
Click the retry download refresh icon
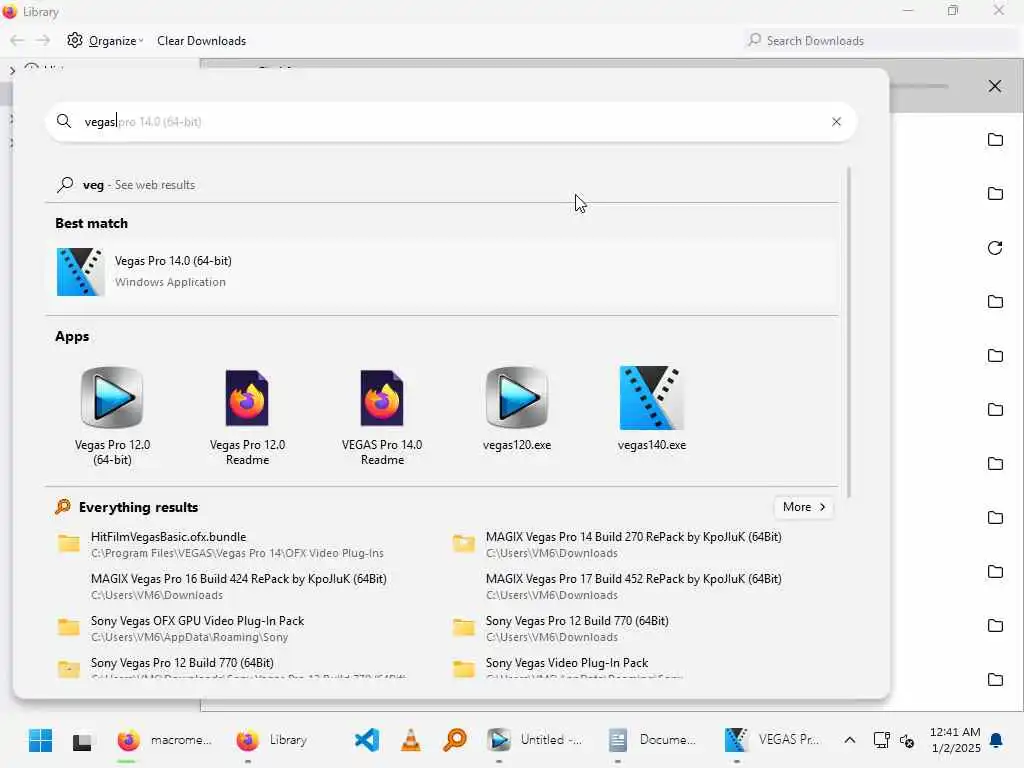tap(995, 248)
